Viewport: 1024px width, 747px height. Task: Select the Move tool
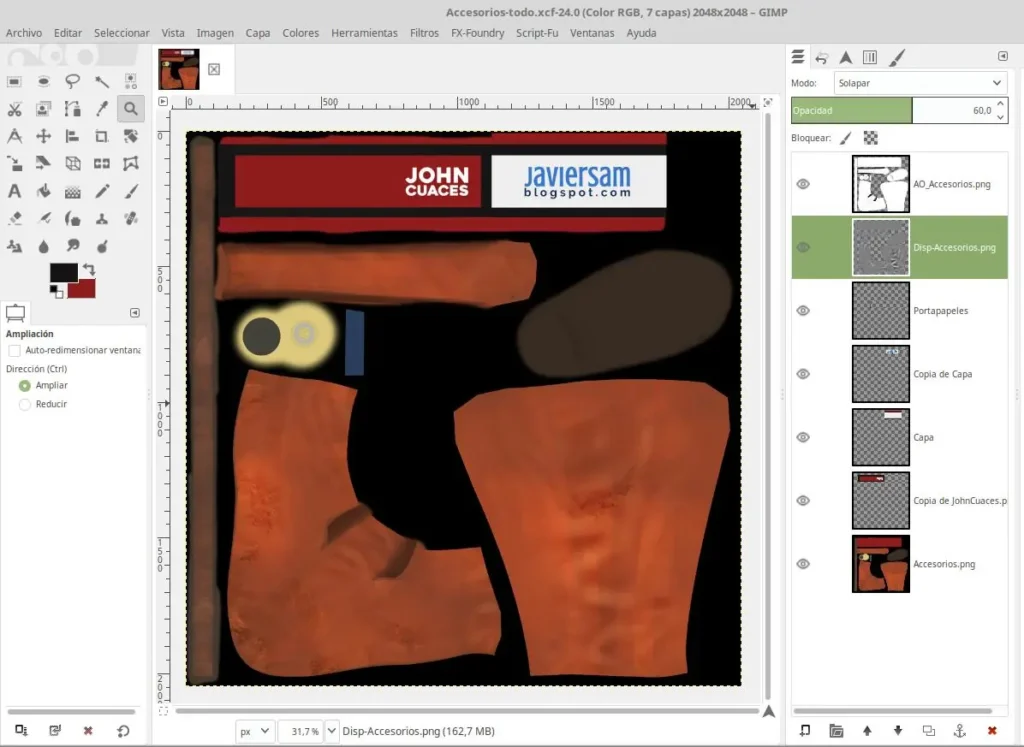[43, 136]
